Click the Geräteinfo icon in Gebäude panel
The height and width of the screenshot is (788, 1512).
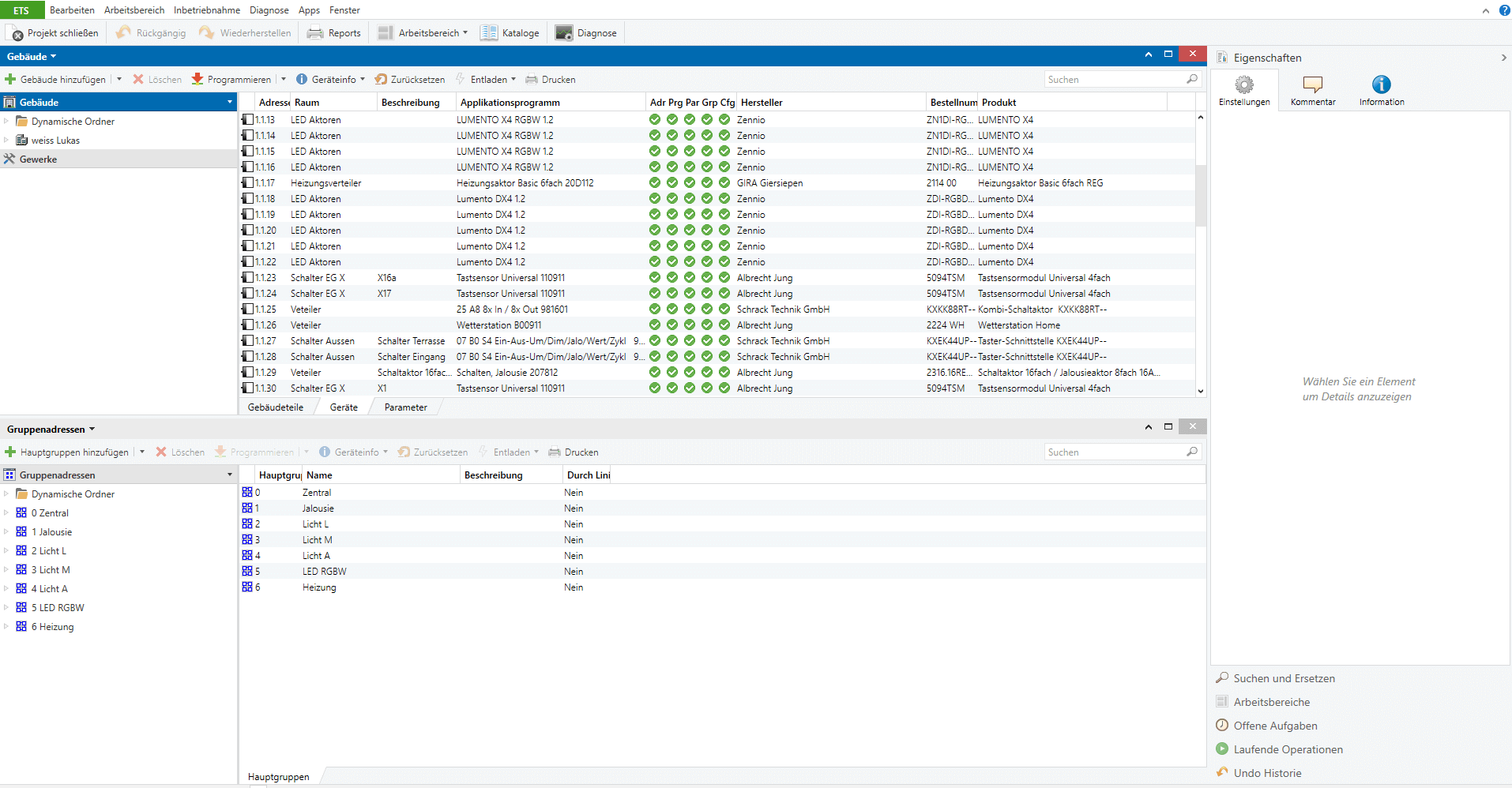[302, 80]
